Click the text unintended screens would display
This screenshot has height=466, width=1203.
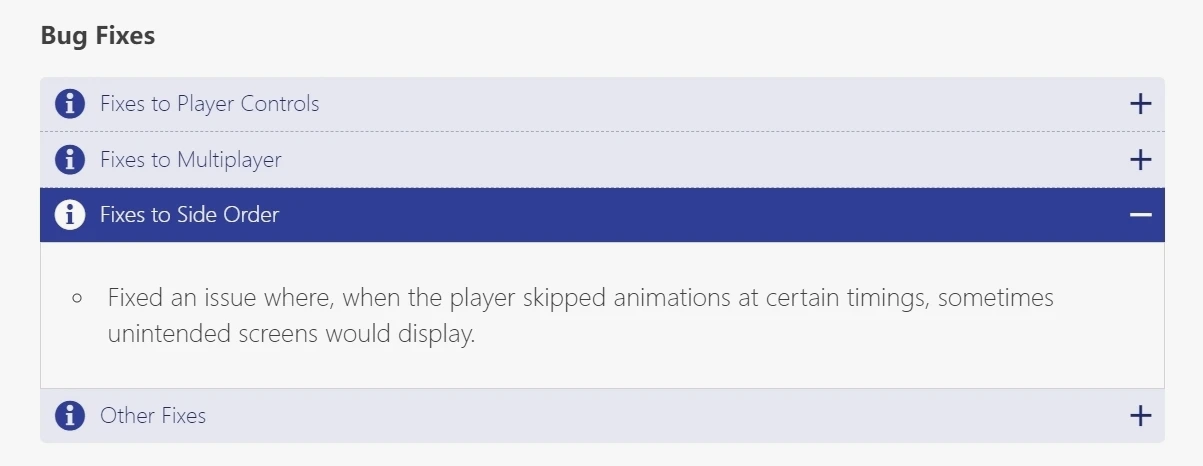click(x=290, y=334)
